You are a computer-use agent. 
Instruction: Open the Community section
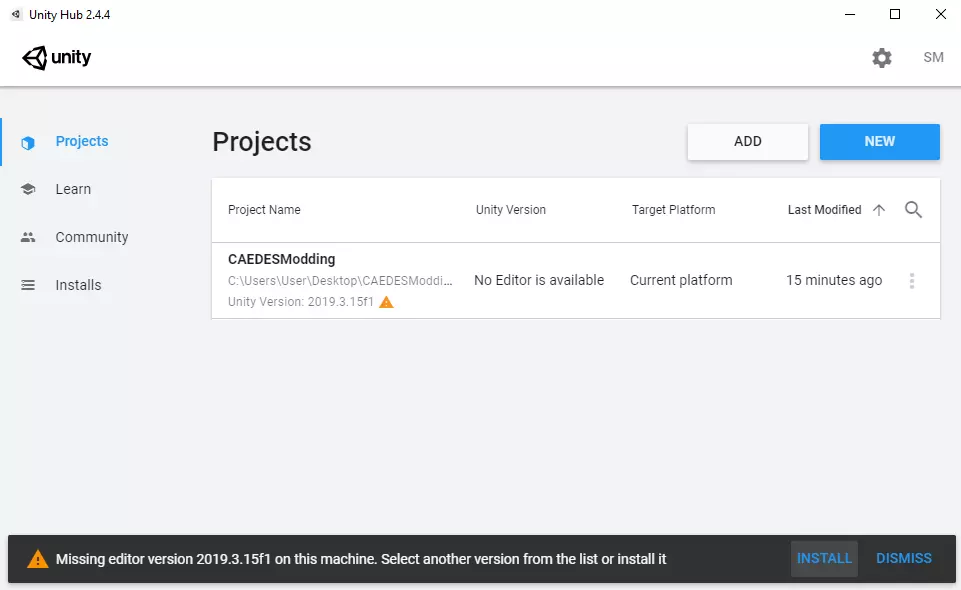click(92, 237)
